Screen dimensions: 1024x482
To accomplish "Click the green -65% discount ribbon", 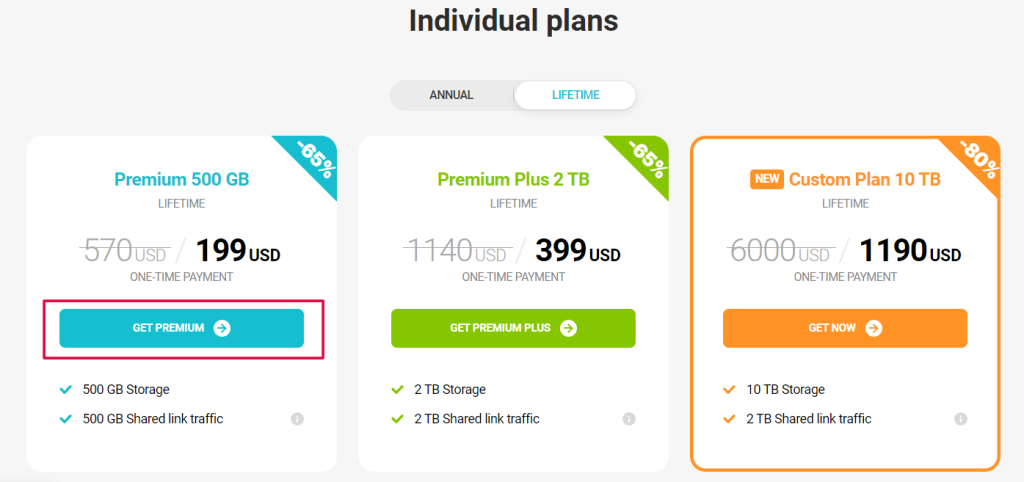I will pos(645,159).
